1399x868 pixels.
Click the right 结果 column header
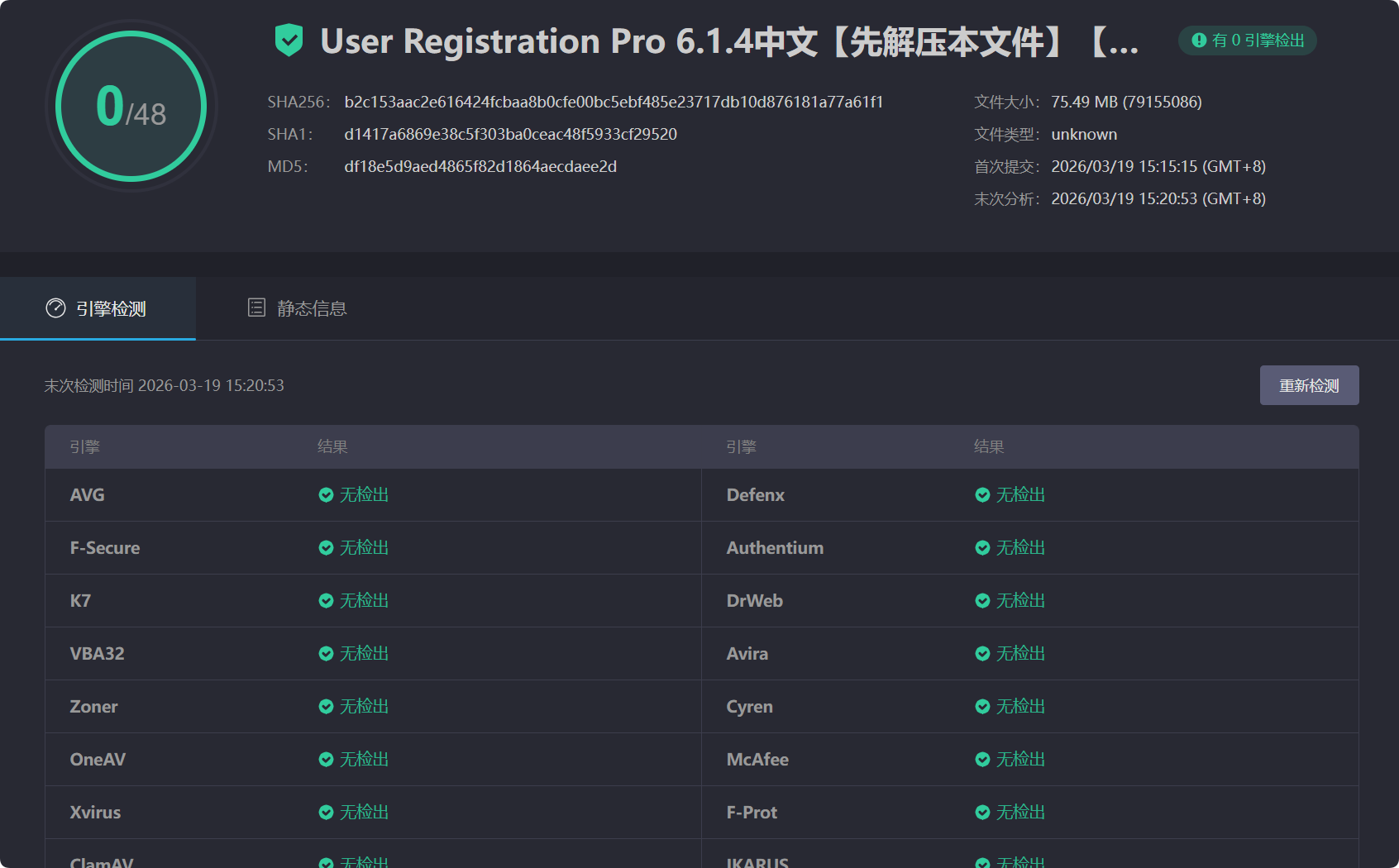(989, 447)
